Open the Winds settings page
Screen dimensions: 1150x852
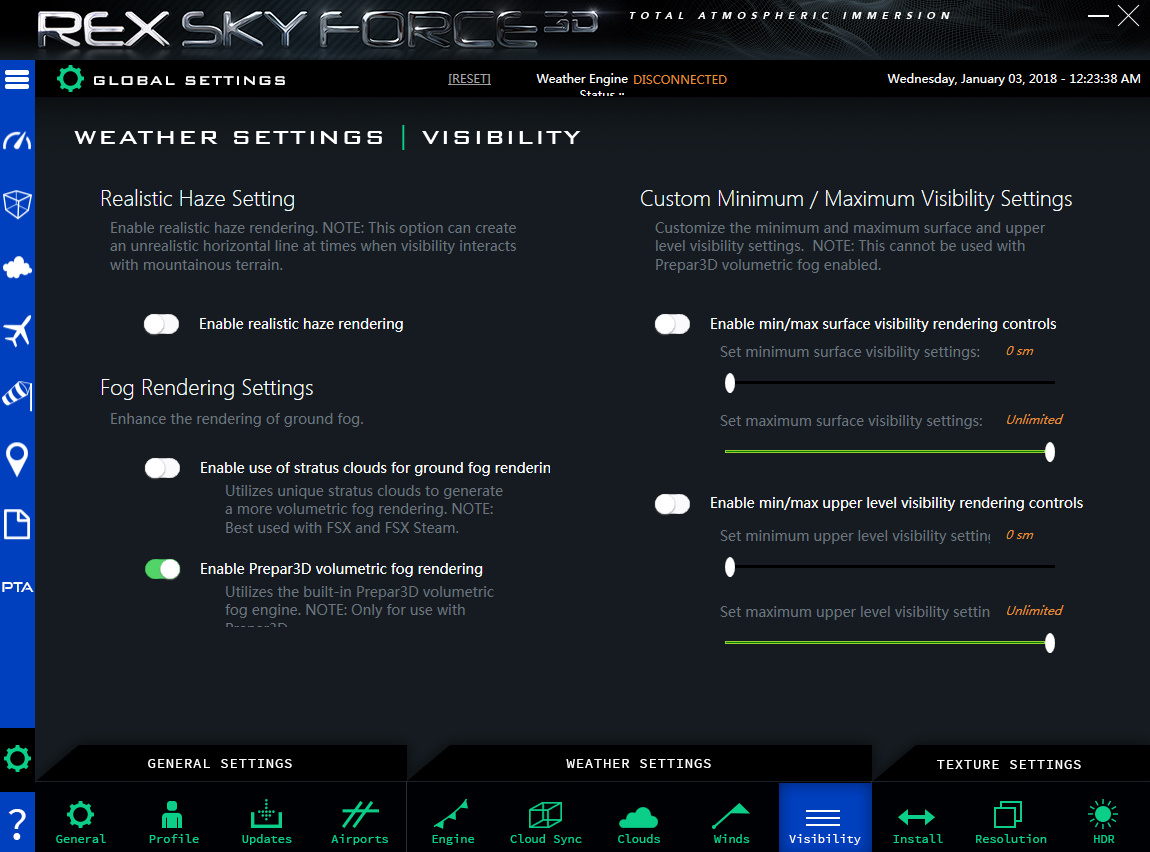[731, 822]
